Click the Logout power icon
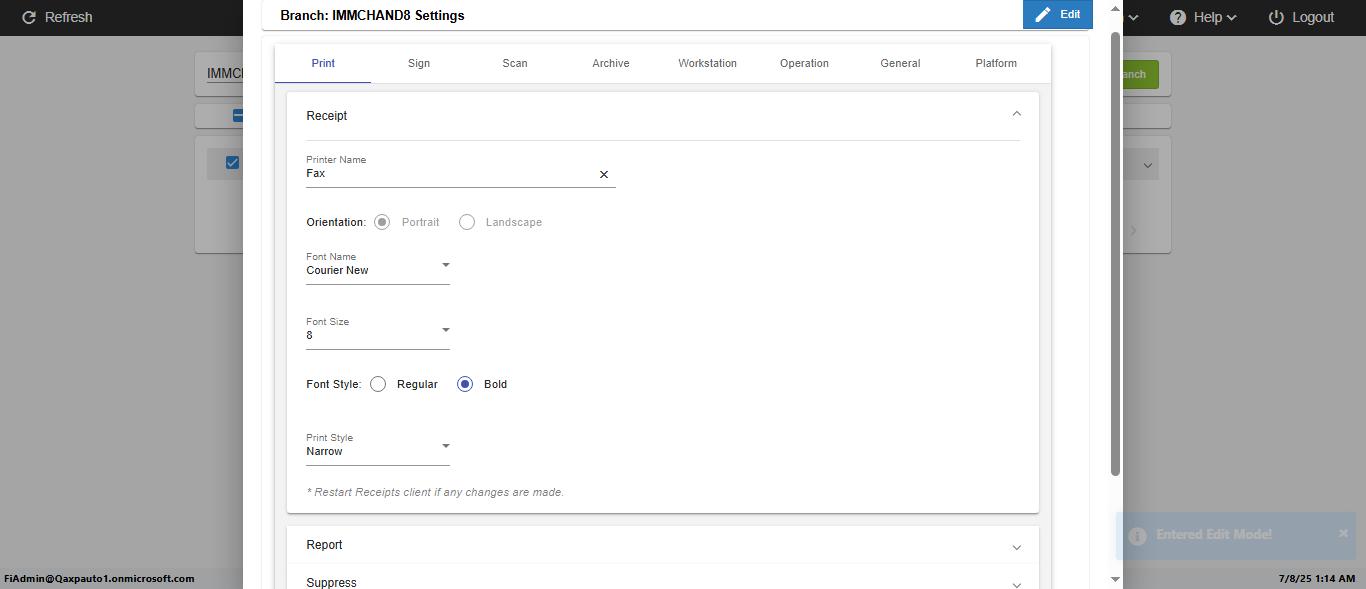This screenshot has width=1366, height=589. [1276, 17]
